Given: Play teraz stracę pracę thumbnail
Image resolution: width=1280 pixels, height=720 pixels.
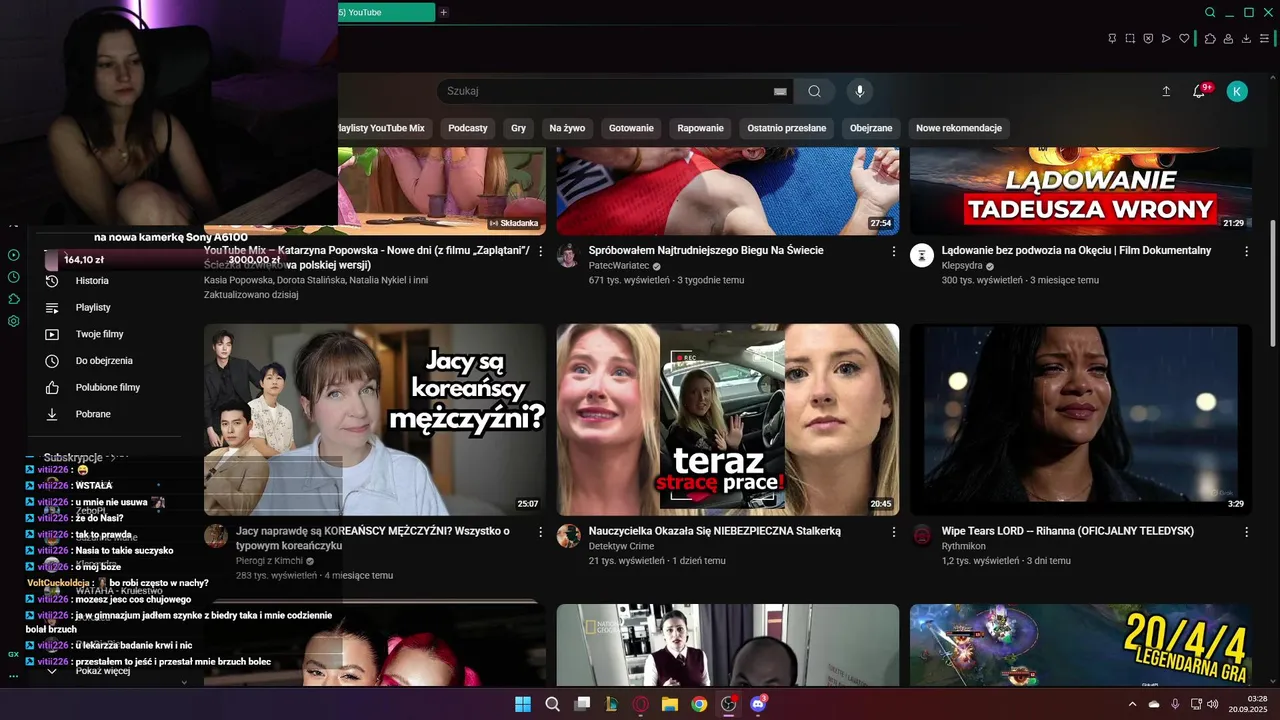Looking at the screenshot, I should (x=728, y=420).
